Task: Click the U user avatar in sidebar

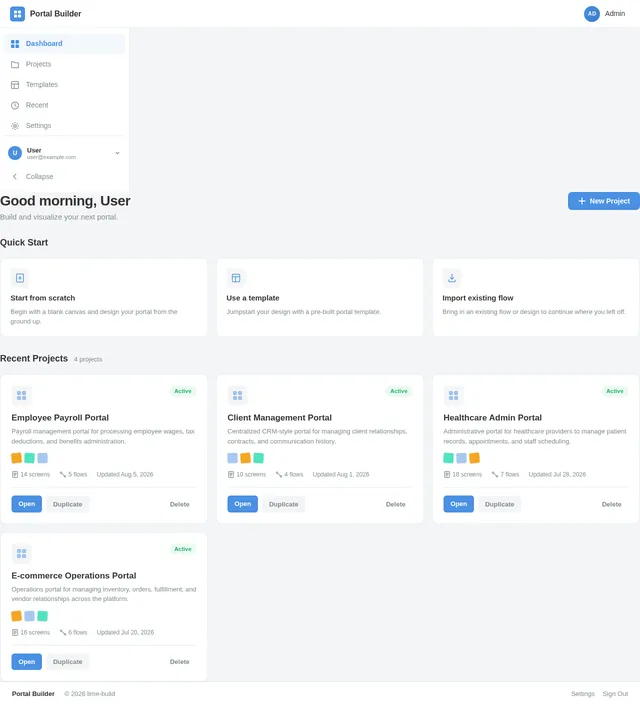Action: click(x=15, y=153)
